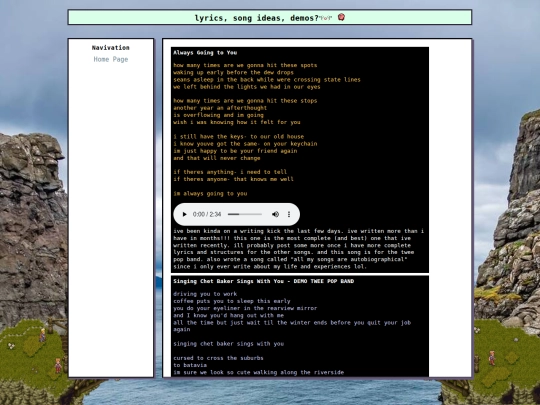The image size is (540, 405).
Task: Click the 'Singing Chet Baker Sings With You' title
Action: (229, 281)
